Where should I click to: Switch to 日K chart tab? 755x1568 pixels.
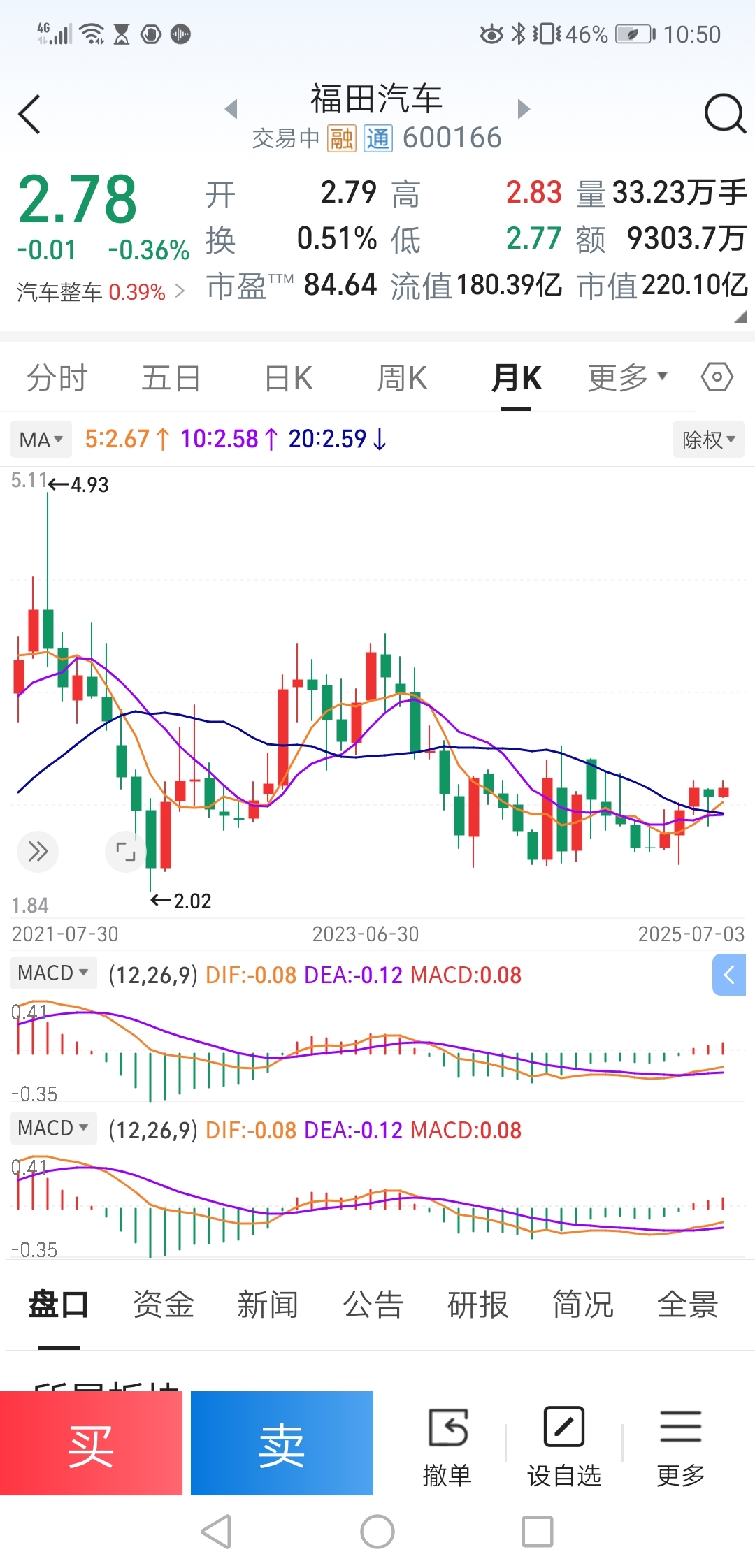pos(288,378)
